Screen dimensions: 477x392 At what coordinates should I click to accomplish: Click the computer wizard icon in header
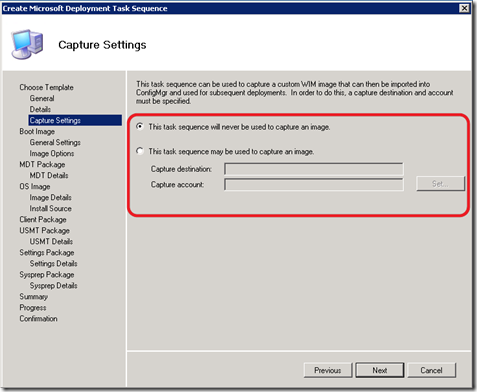(27, 44)
